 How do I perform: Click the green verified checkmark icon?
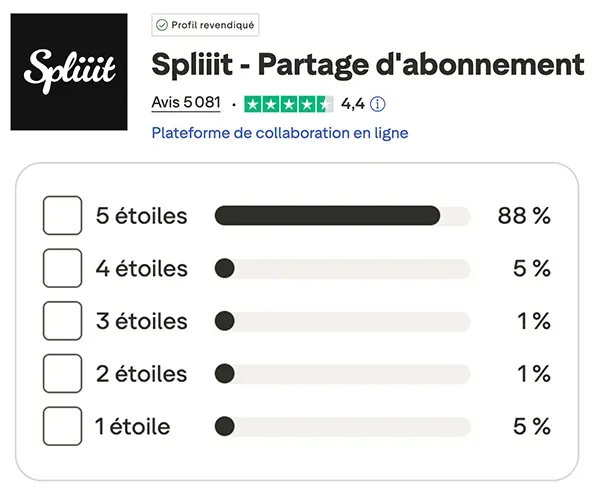pos(162,24)
